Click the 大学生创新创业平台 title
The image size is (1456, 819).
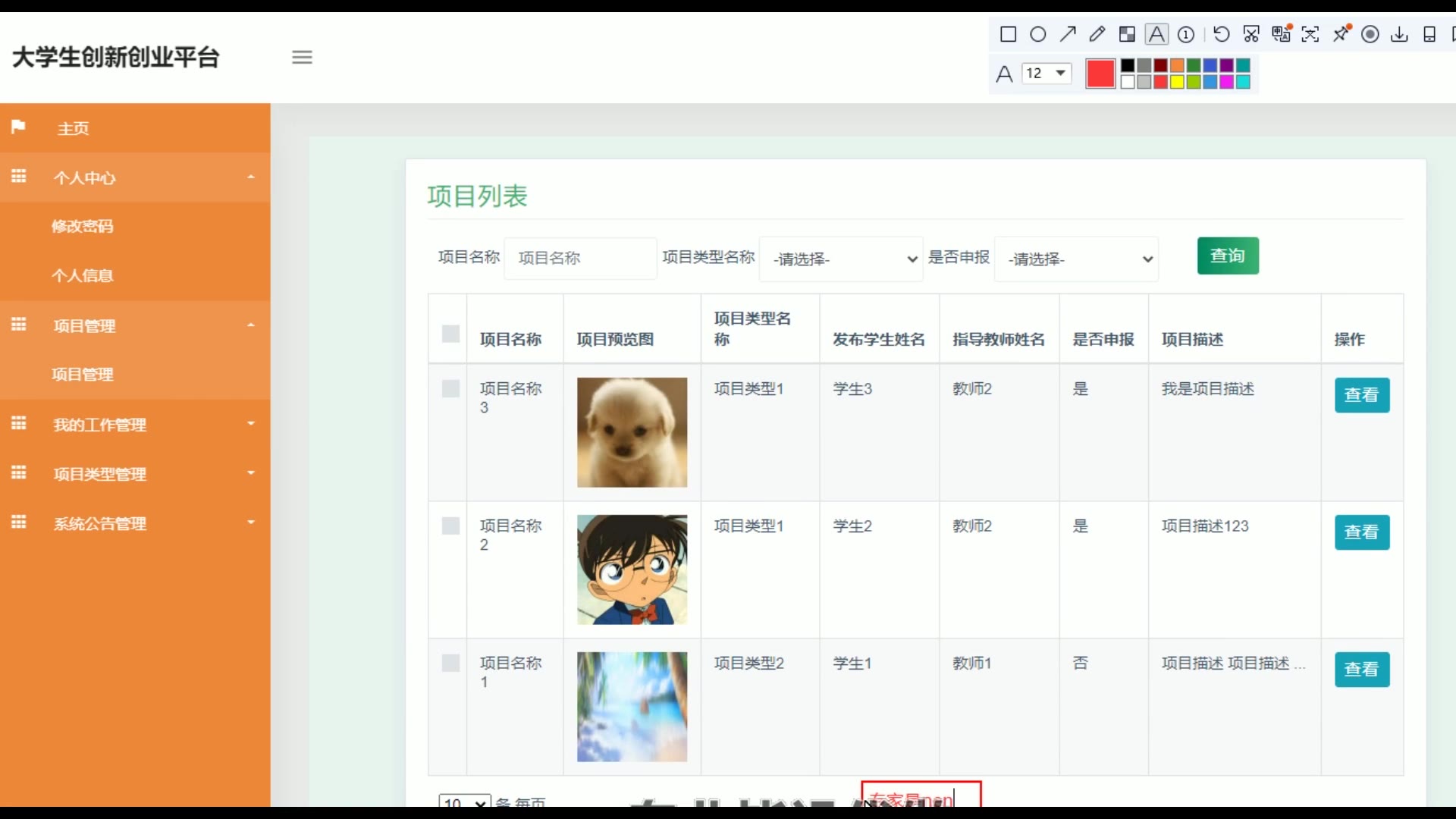(x=116, y=57)
